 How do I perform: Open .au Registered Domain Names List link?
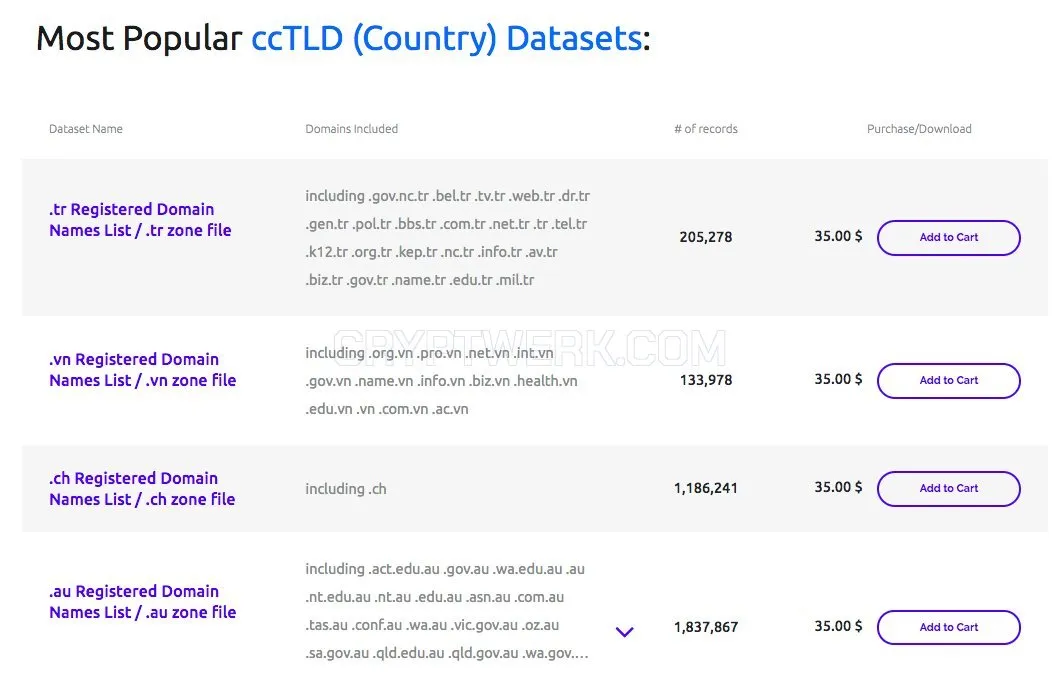tap(142, 602)
